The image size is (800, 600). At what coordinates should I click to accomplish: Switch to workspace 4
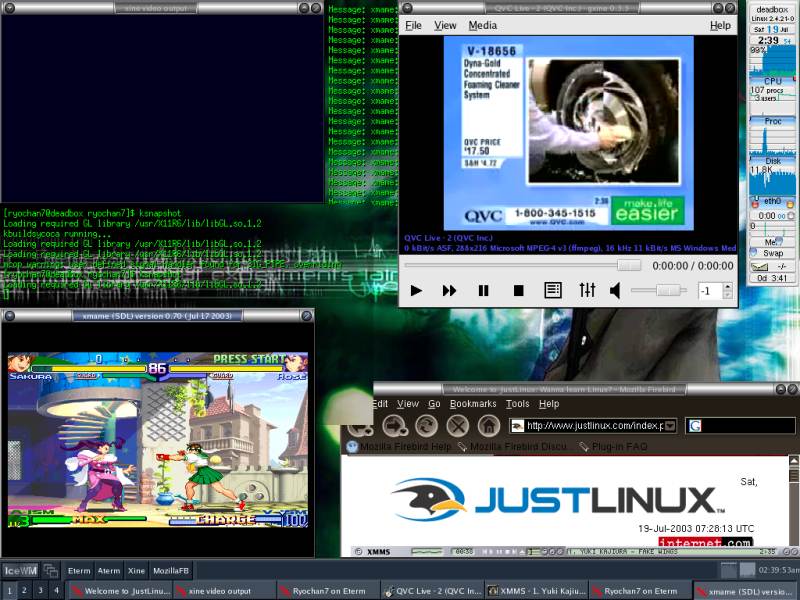(57, 590)
